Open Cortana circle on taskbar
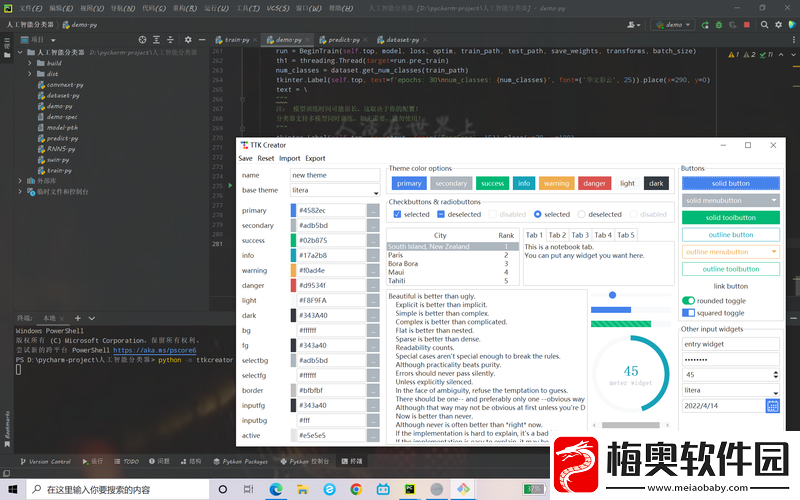 [222, 489]
